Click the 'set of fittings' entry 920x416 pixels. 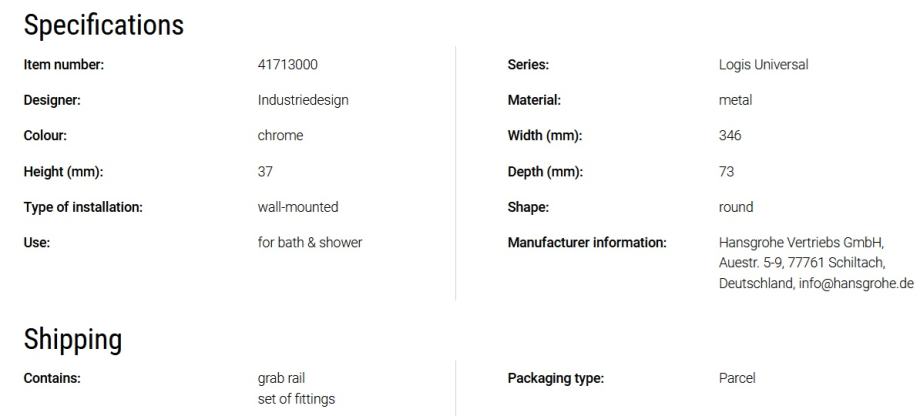pos(296,399)
